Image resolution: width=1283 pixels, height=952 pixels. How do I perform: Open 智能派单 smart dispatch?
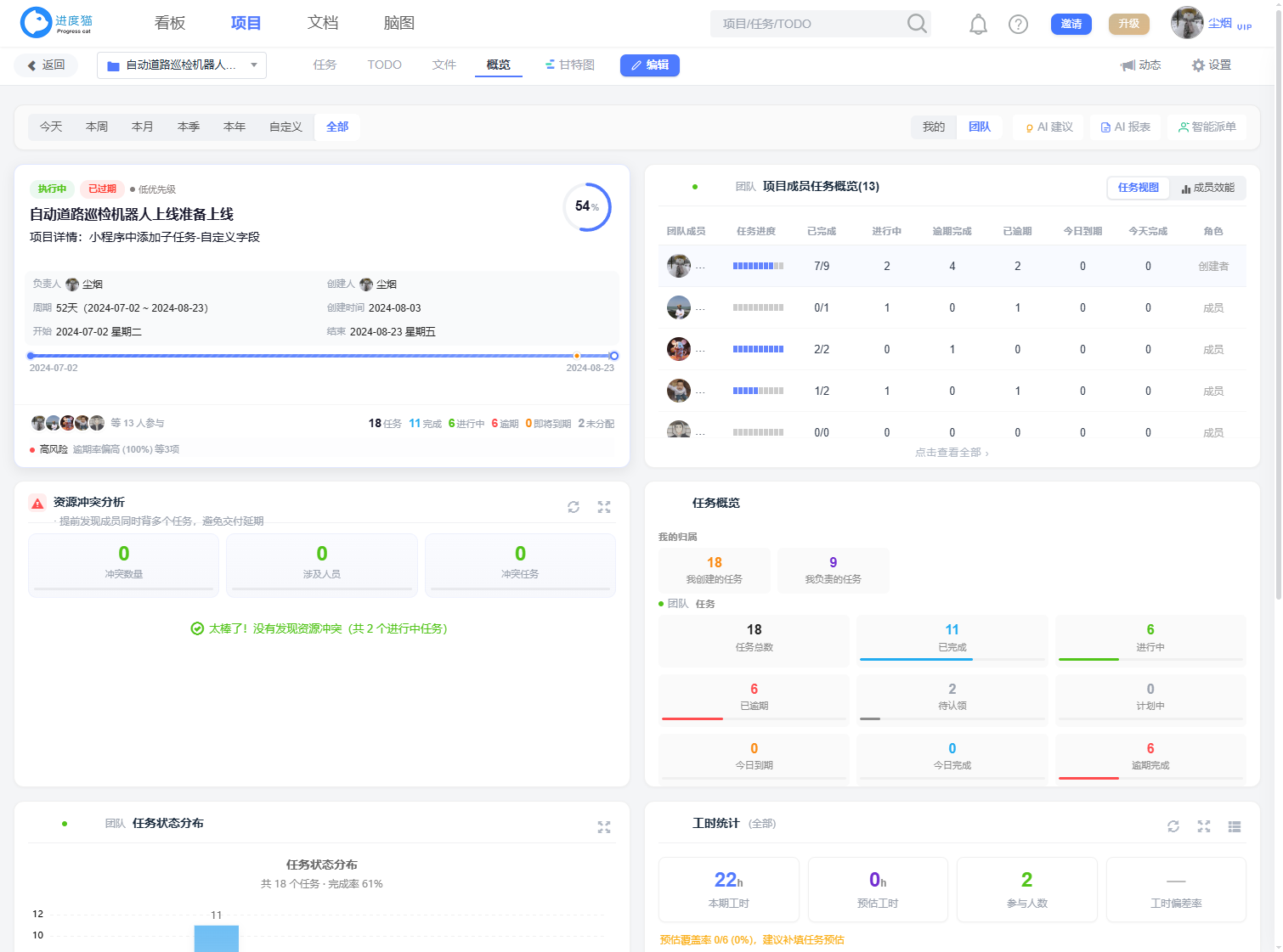point(1207,127)
